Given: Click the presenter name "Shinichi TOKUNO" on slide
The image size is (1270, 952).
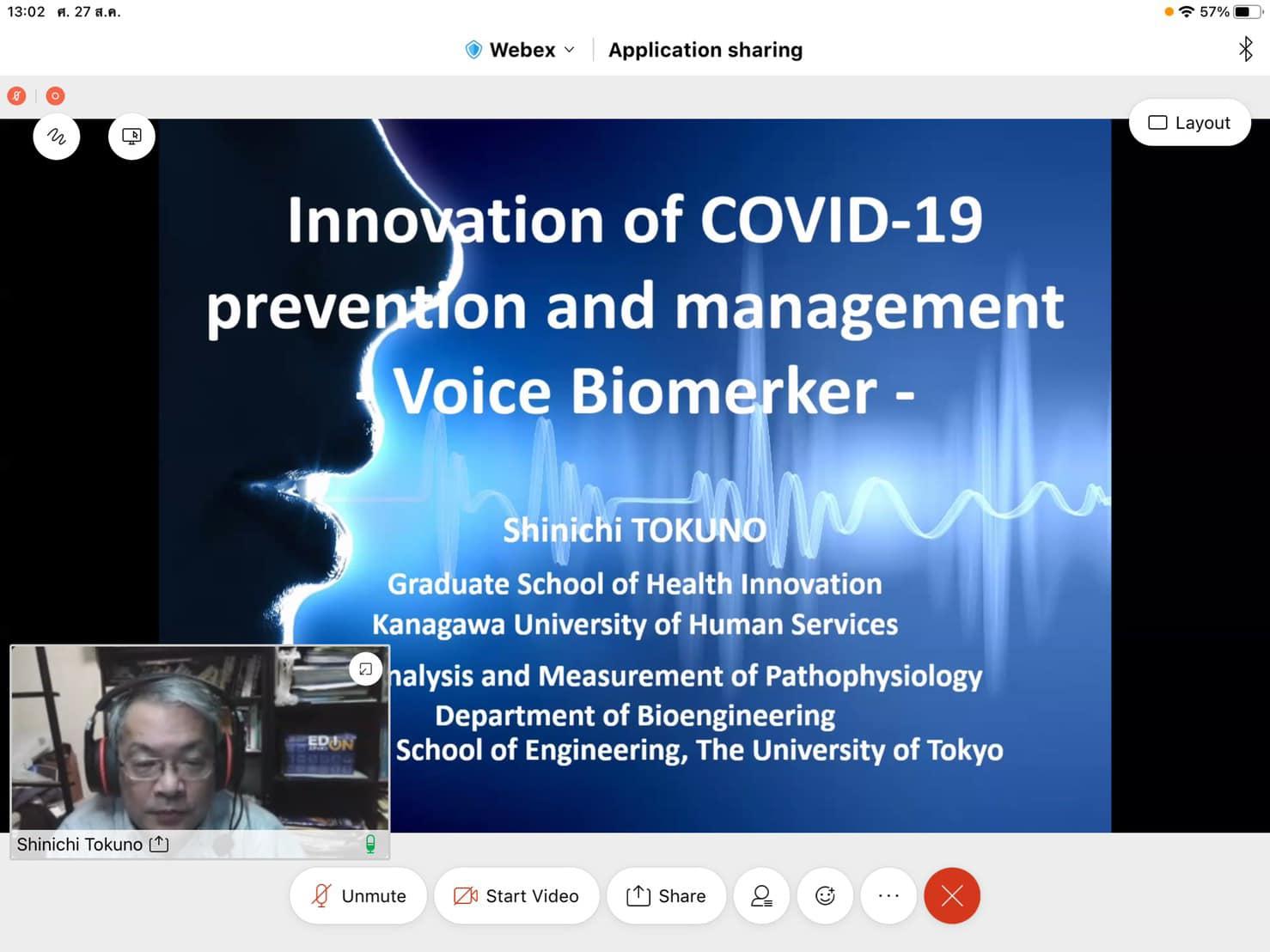Looking at the screenshot, I should (x=634, y=530).
